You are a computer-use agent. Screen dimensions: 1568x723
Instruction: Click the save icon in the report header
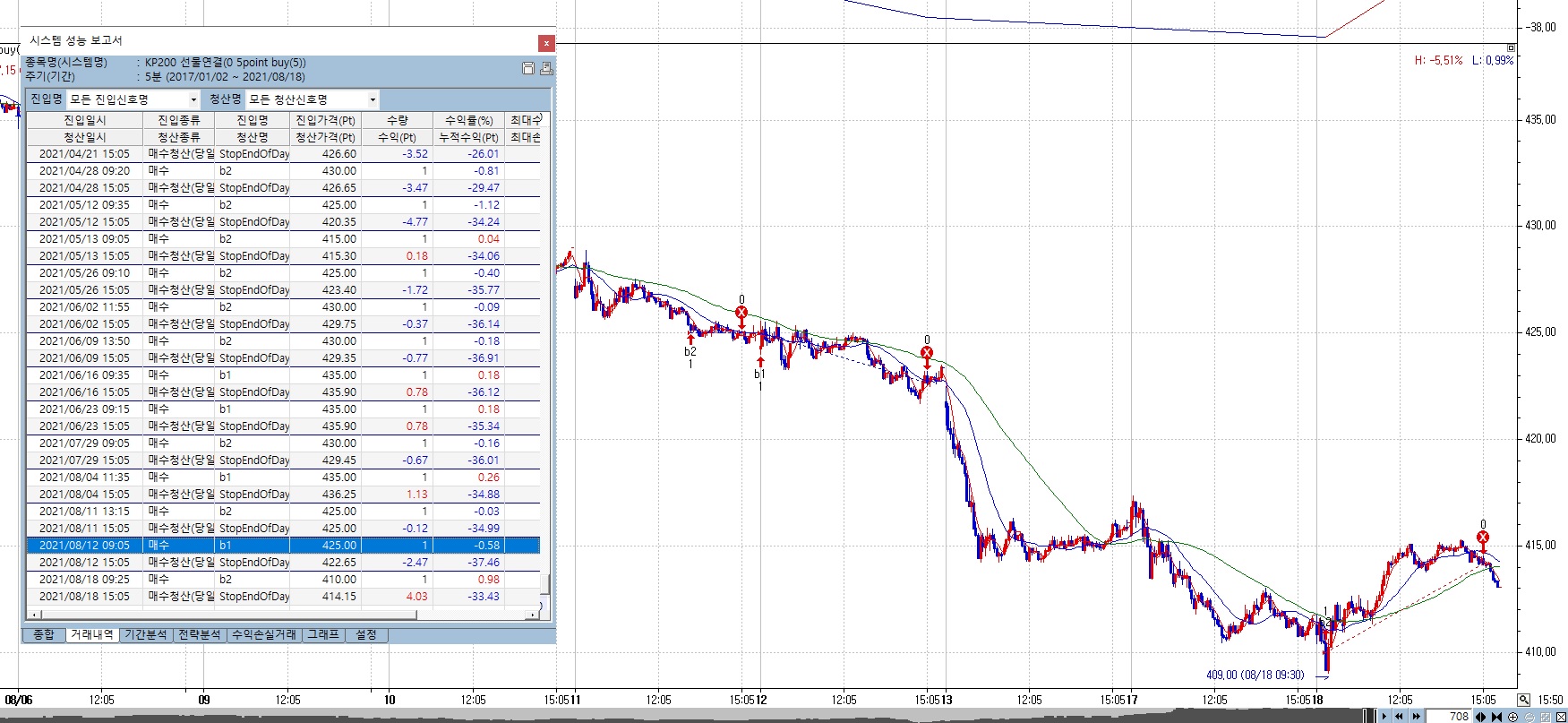pos(528,69)
